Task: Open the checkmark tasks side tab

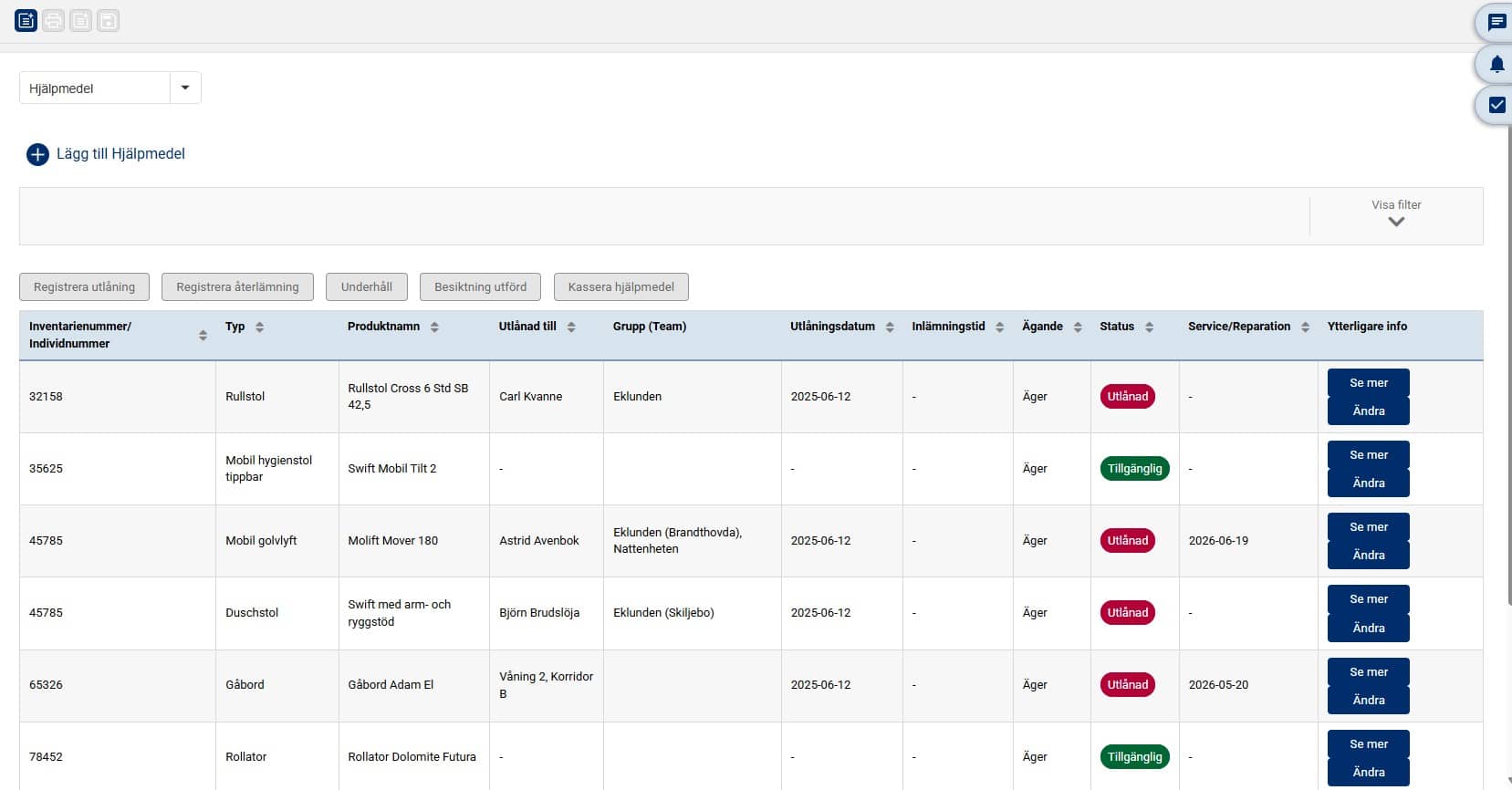Action: tap(1496, 105)
